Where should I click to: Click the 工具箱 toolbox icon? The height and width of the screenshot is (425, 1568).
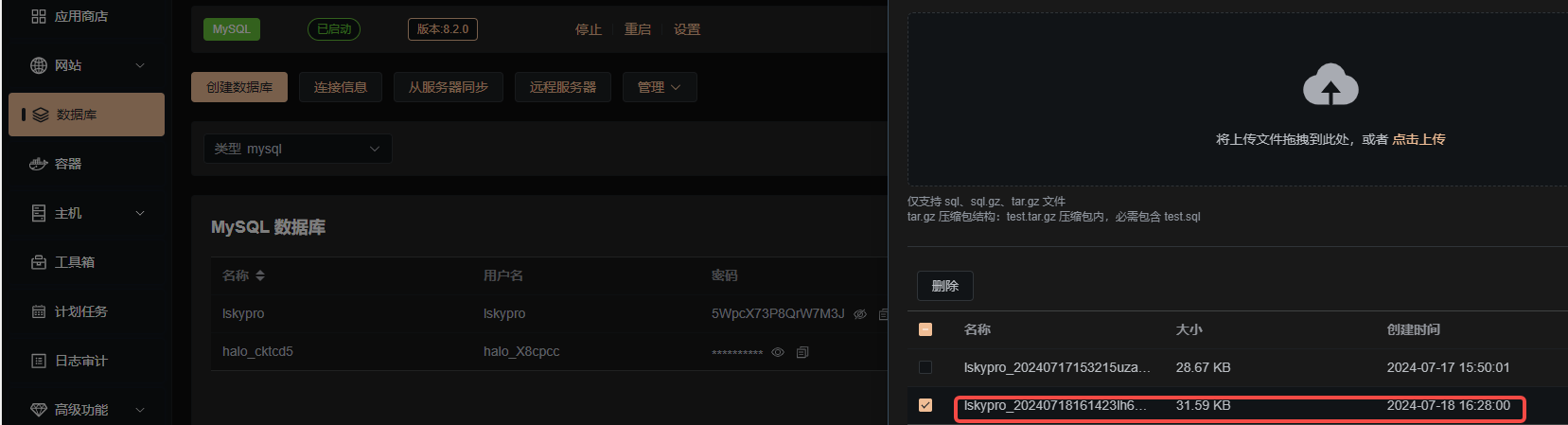coord(39,262)
